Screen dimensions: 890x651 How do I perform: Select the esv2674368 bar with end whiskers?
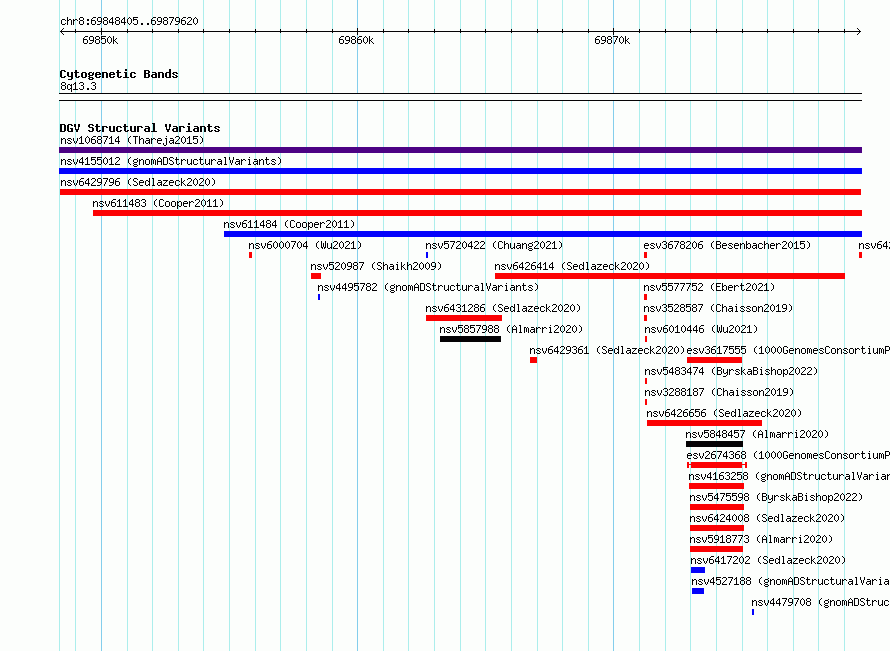(x=717, y=465)
